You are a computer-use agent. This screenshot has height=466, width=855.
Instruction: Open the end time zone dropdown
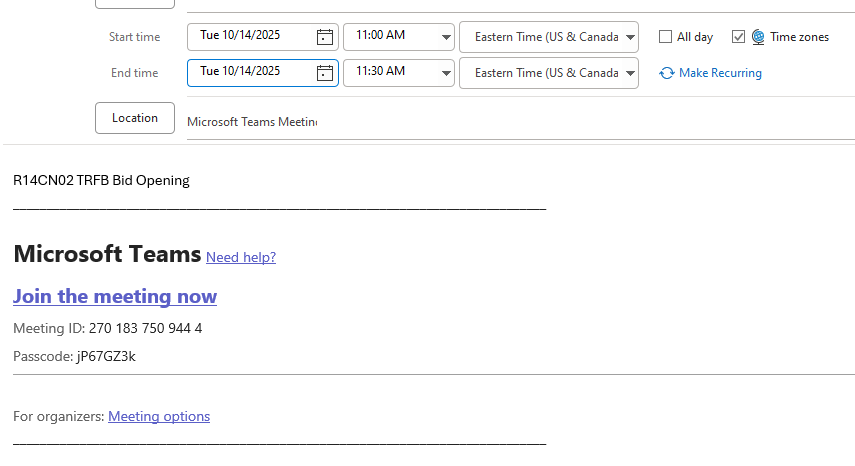[629, 73]
